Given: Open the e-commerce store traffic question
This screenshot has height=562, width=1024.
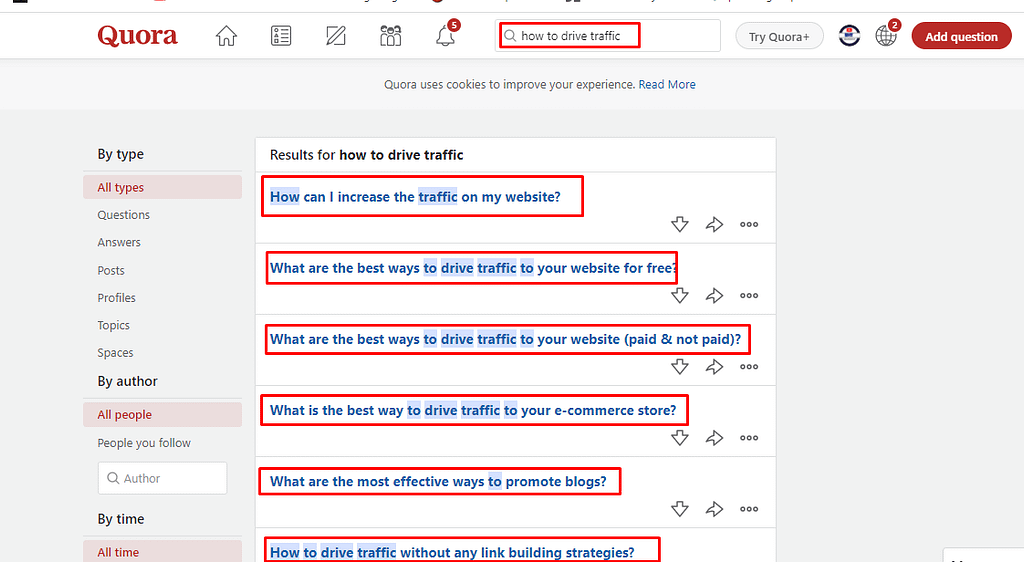Looking at the screenshot, I should click(473, 410).
